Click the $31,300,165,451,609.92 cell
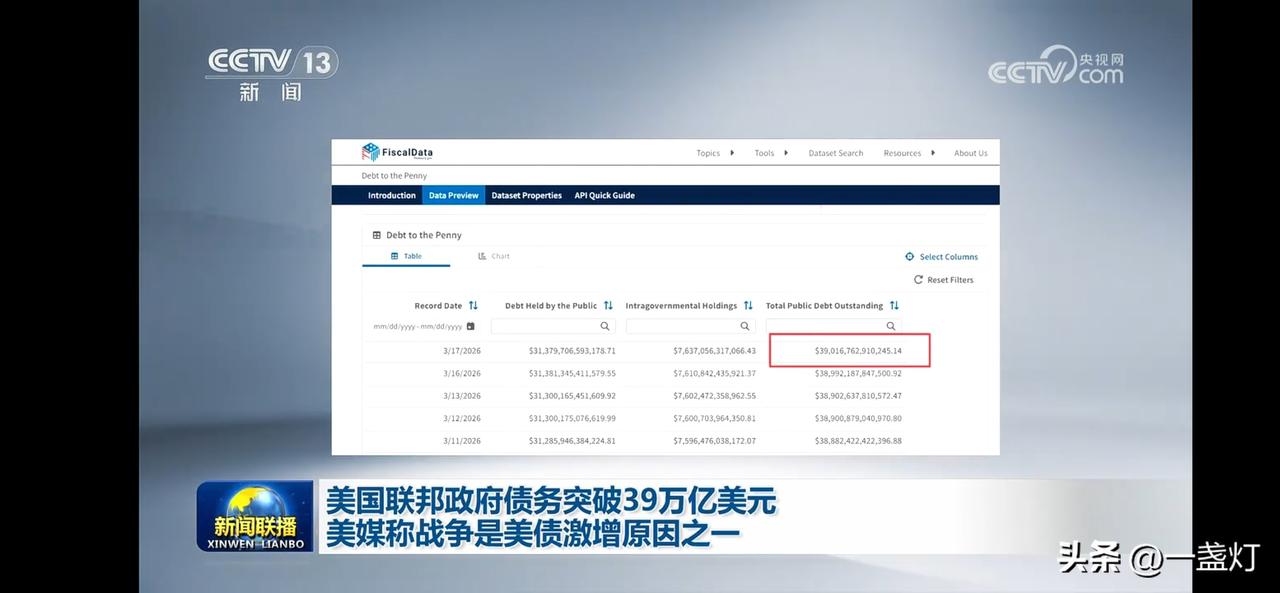 click(572, 396)
